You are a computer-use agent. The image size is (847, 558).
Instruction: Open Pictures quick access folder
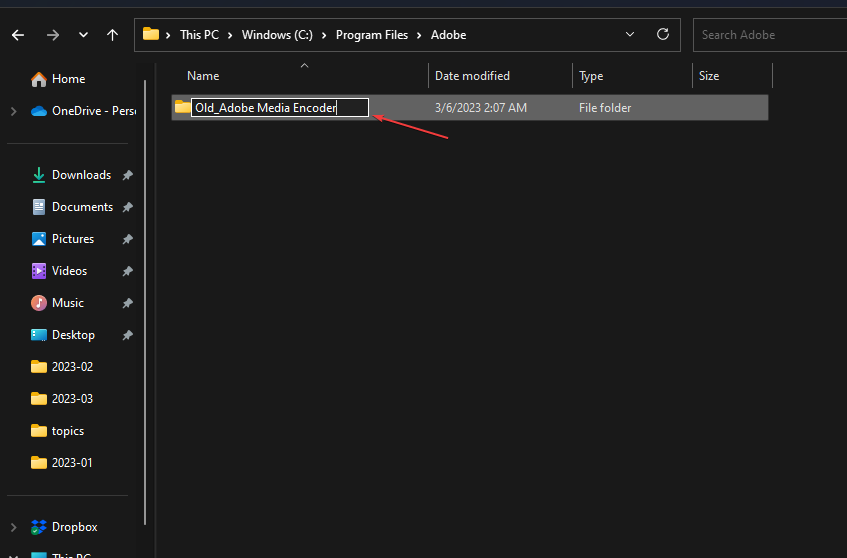[x=72, y=239]
